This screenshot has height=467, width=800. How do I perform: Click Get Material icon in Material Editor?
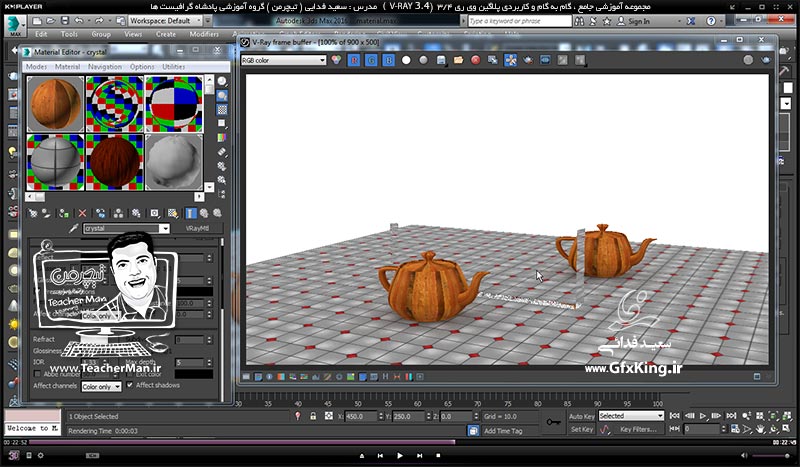(33, 213)
